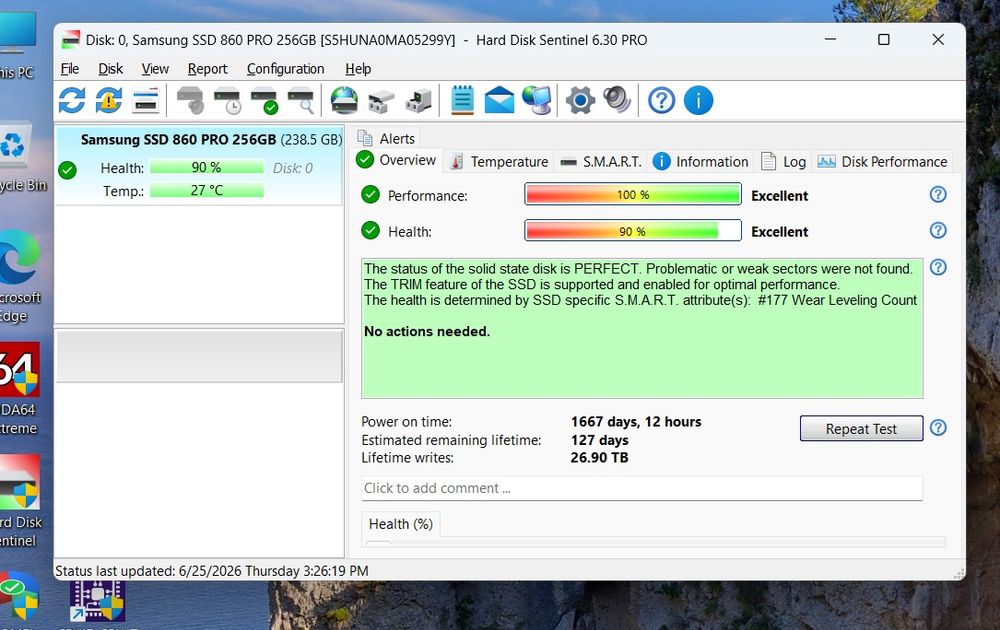
Task: Click the globe over disk toolbar icon
Action: pyautogui.click(x=344, y=100)
